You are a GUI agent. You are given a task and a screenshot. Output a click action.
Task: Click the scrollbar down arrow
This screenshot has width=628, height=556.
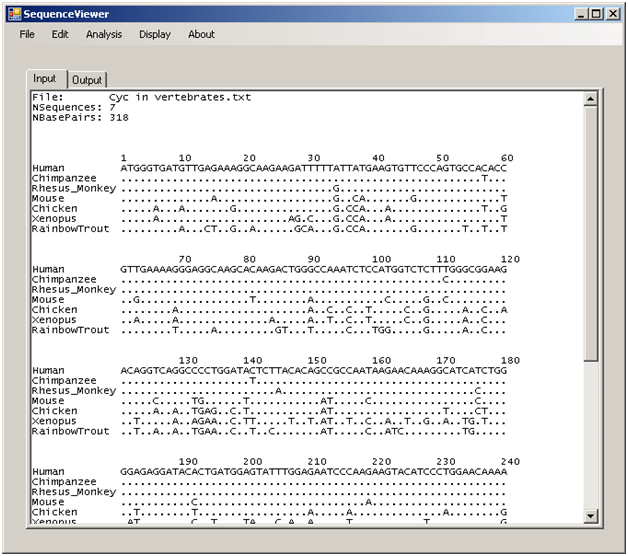click(x=590, y=516)
